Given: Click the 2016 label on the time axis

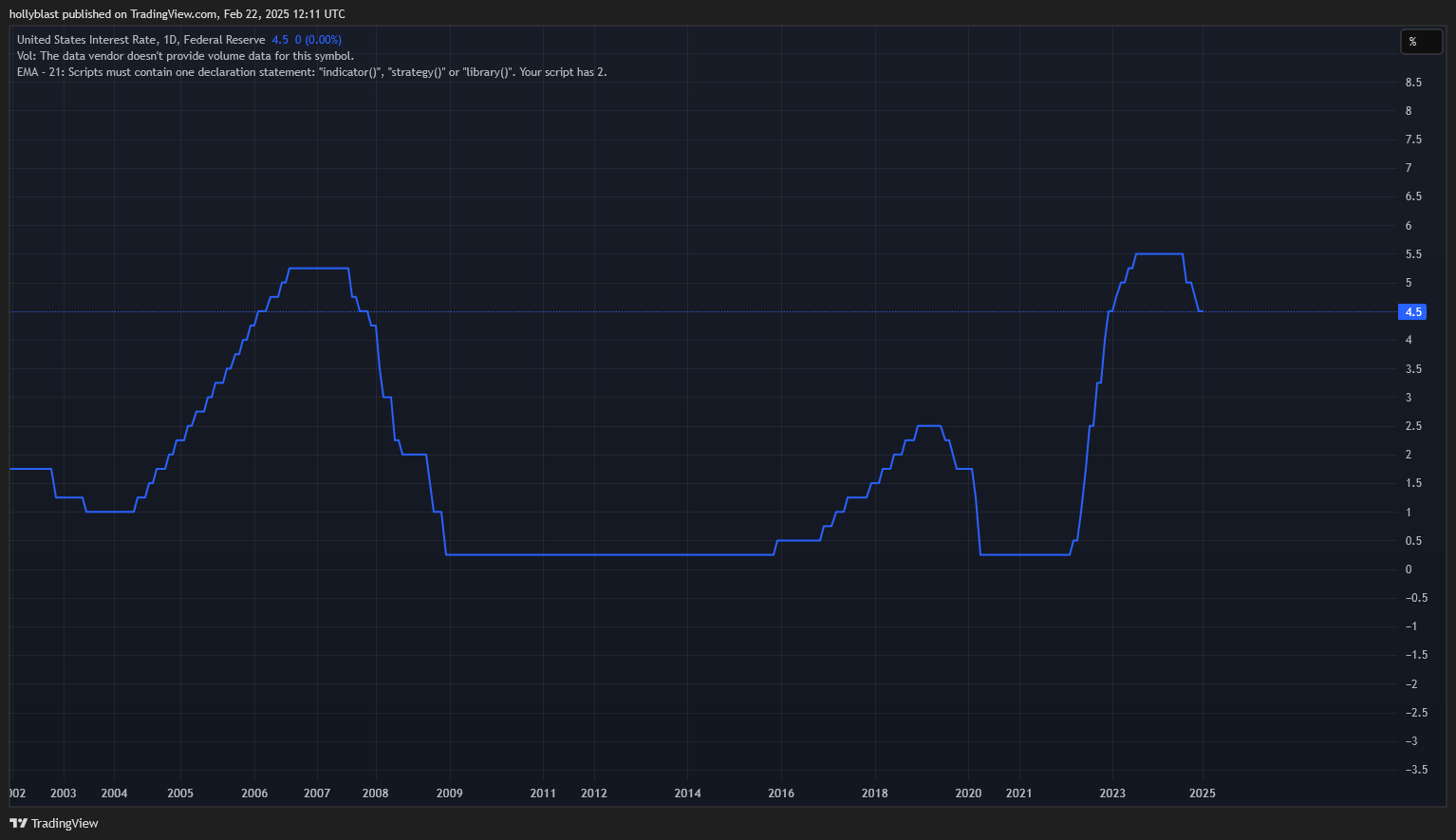Looking at the screenshot, I should [x=780, y=793].
